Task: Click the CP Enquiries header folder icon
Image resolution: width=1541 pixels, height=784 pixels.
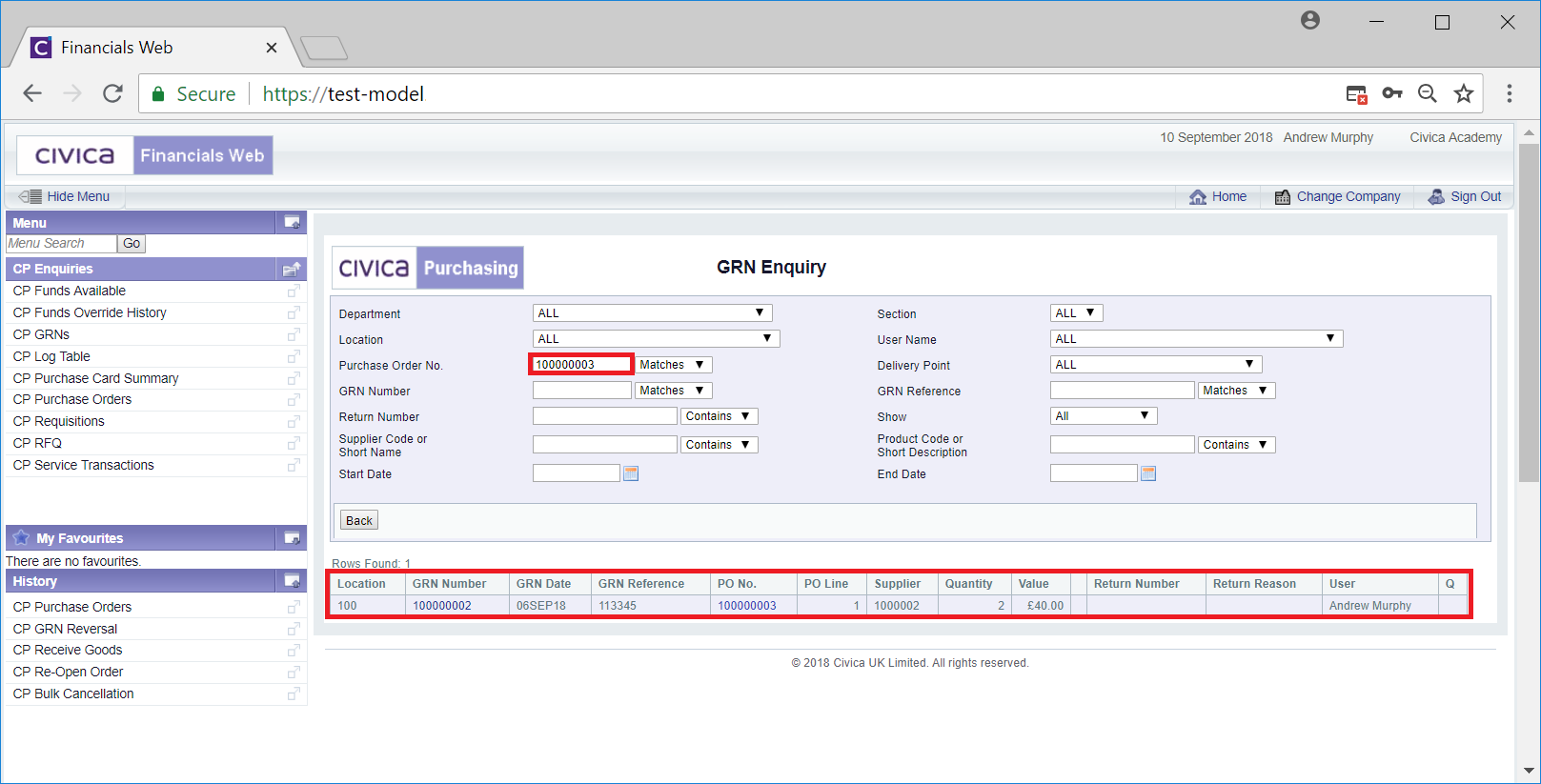Action: [292, 269]
